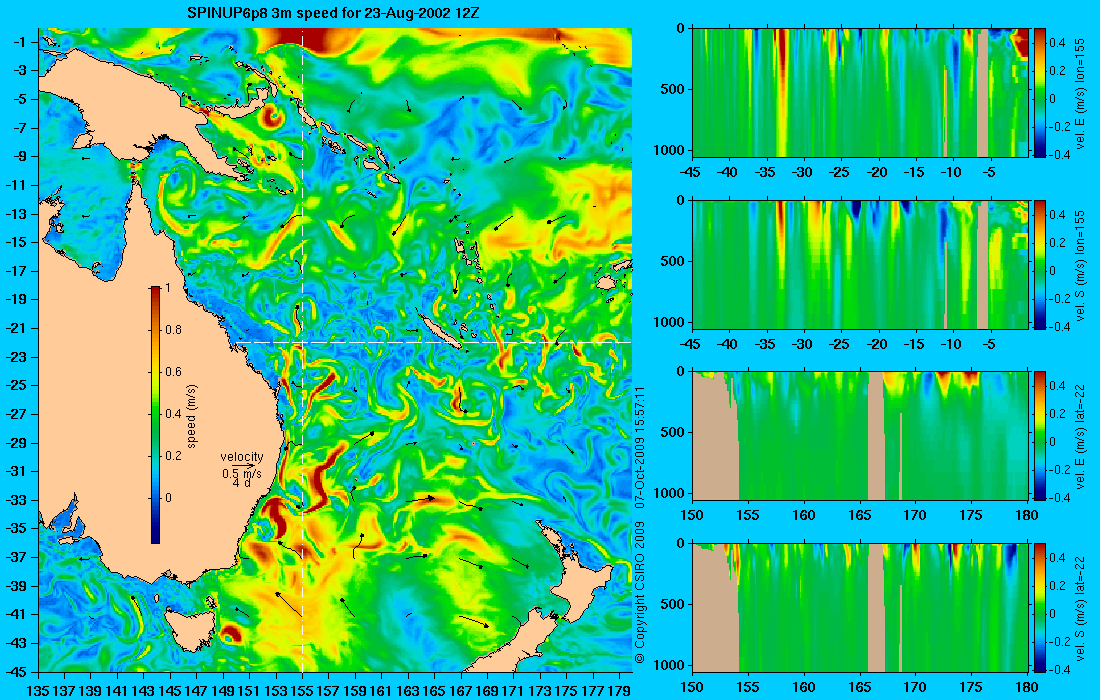Image resolution: width=1100 pixels, height=700 pixels.
Task: Select the vel. E lon=155 color bar
Action: (x=1040, y=92)
